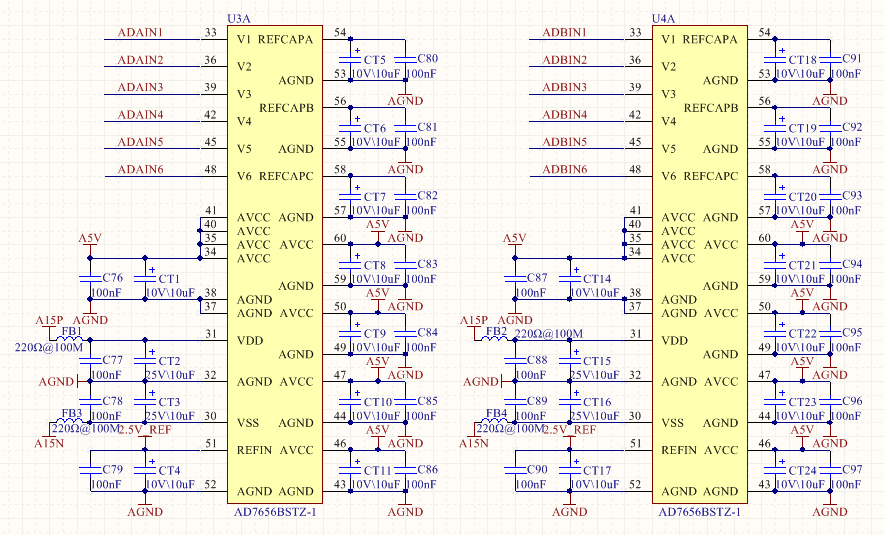The height and width of the screenshot is (535, 884).
Task: Select capacitor designator C80
Action: pyautogui.click(x=427, y=58)
